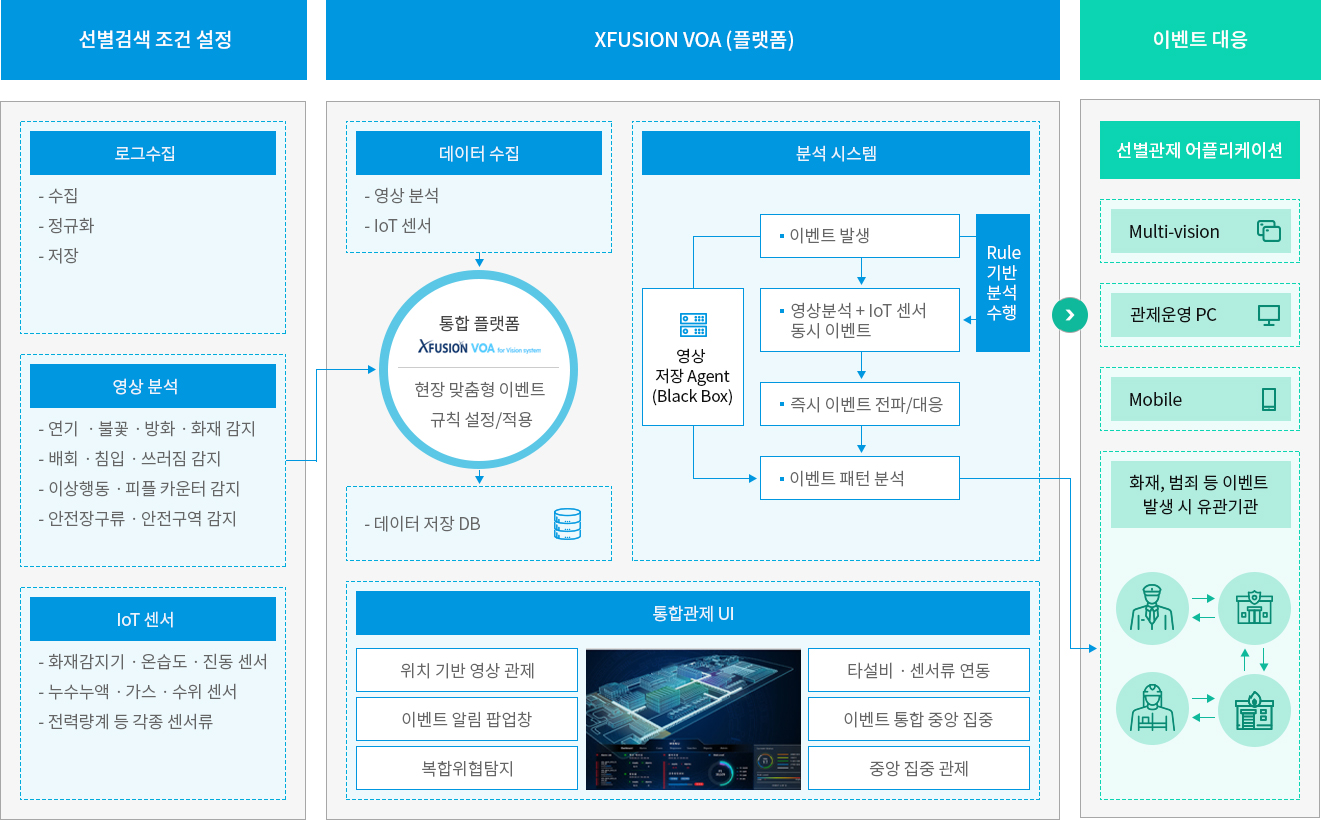
Task: Click the fire station building icon
Action: point(1254,708)
